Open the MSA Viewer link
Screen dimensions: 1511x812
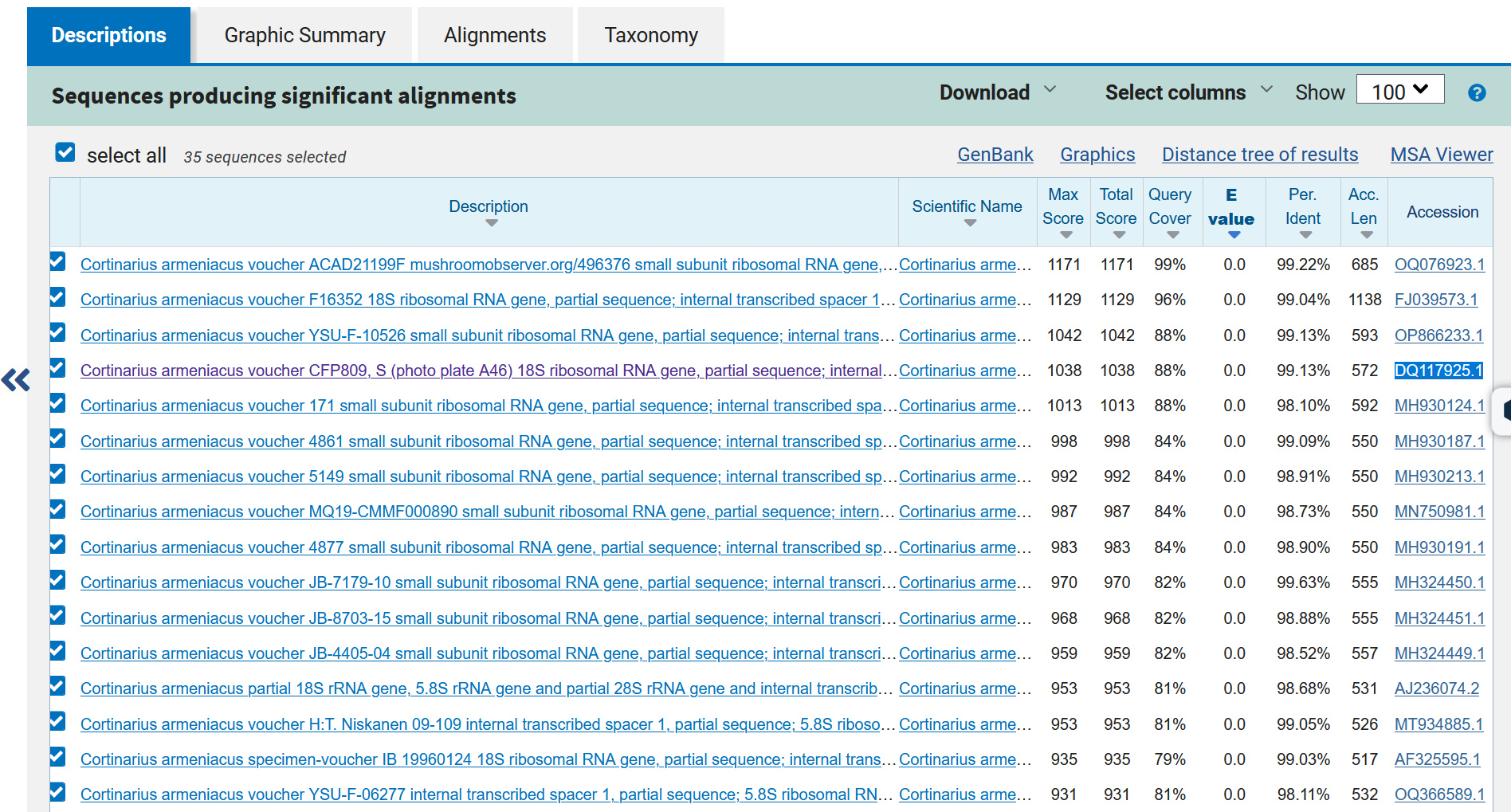[1441, 155]
